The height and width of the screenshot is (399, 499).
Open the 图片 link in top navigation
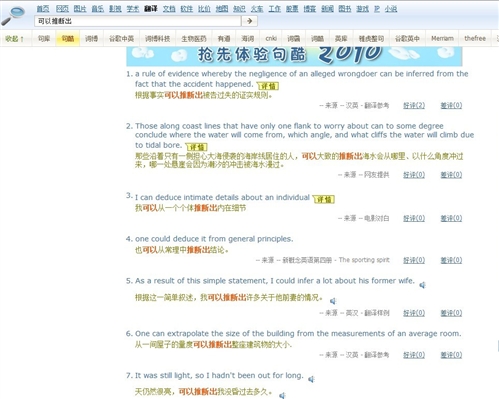click(x=80, y=9)
